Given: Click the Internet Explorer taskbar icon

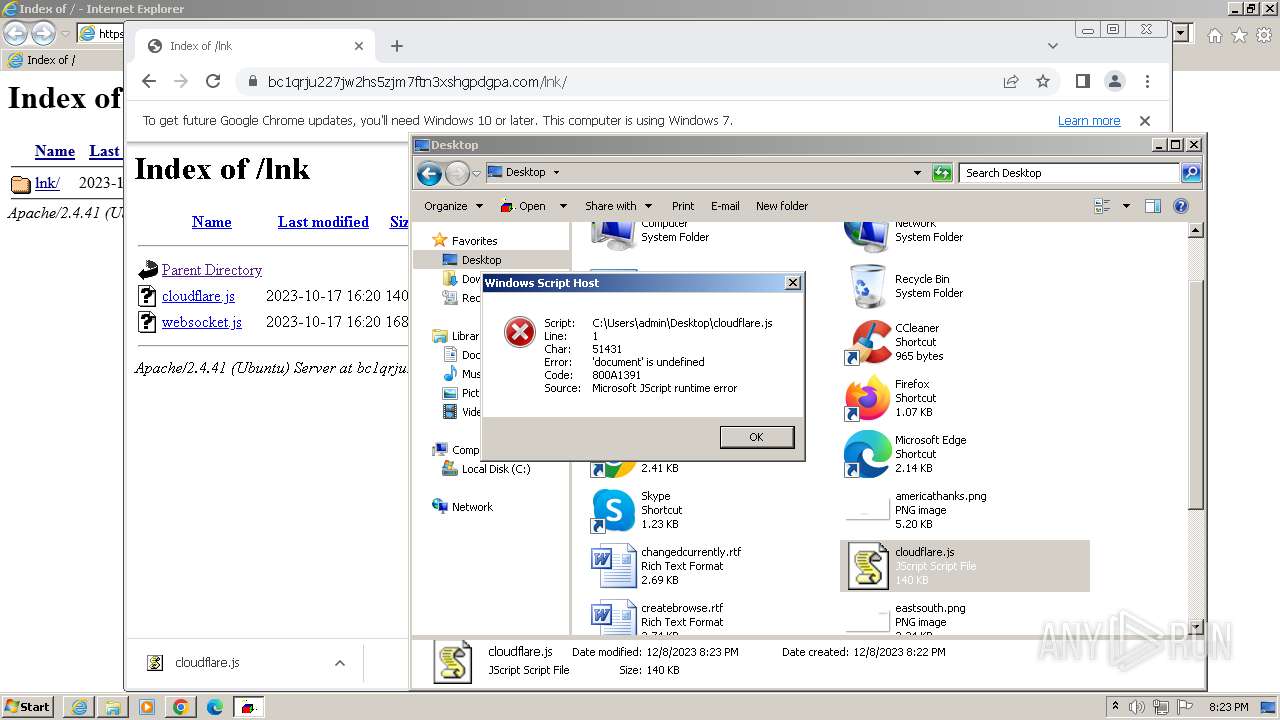Looking at the screenshot, I should (79, 707).
